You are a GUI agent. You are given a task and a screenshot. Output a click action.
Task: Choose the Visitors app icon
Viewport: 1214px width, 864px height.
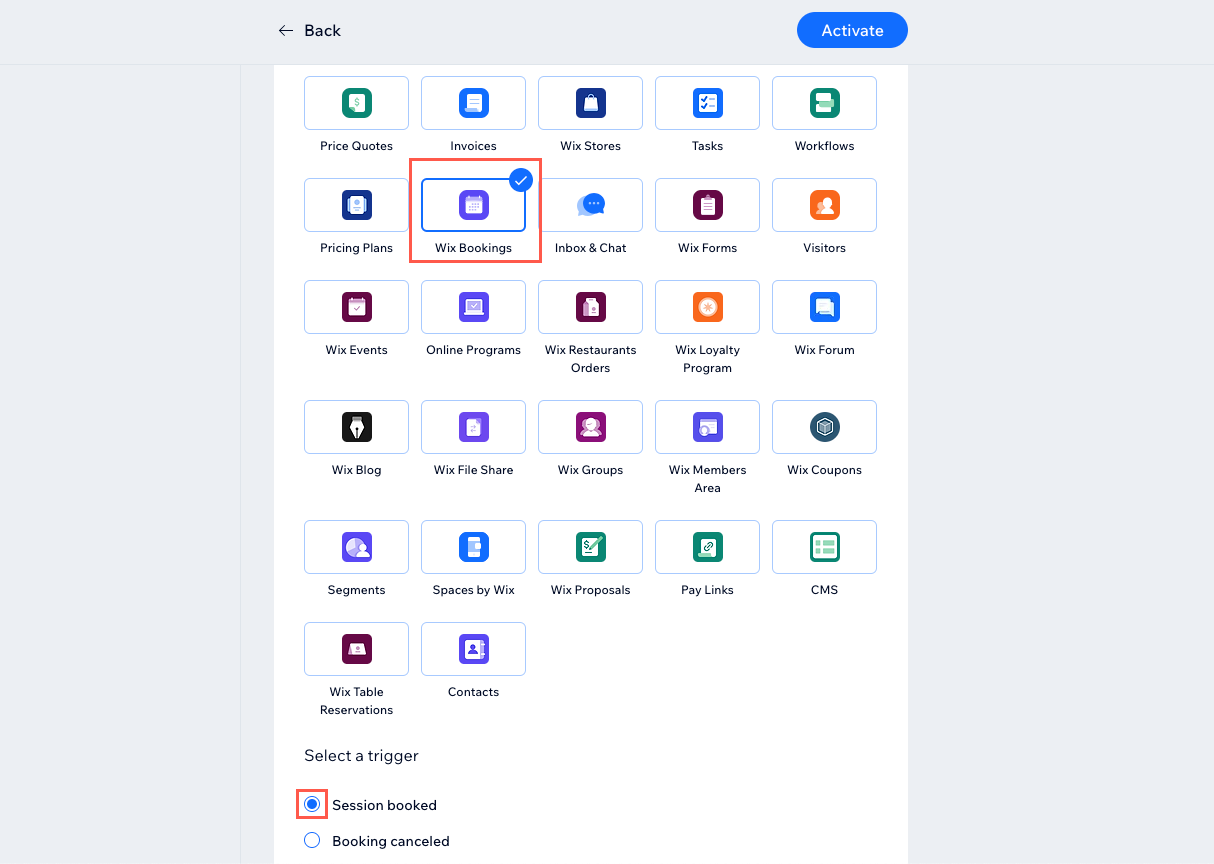click(x=824, y=204)
